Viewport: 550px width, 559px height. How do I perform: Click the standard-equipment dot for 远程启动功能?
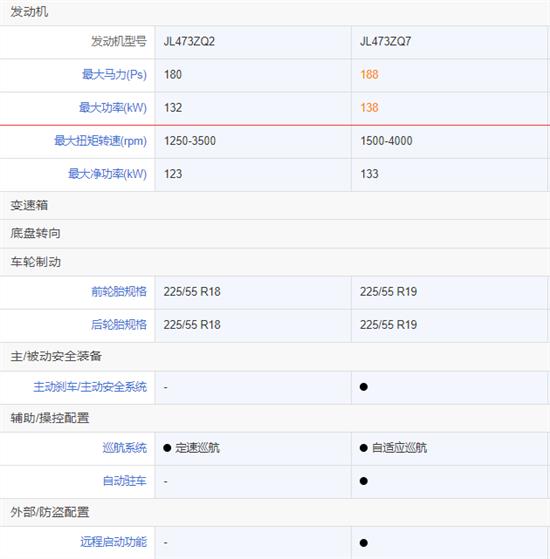pyautogui.click(x=364, y=543)
